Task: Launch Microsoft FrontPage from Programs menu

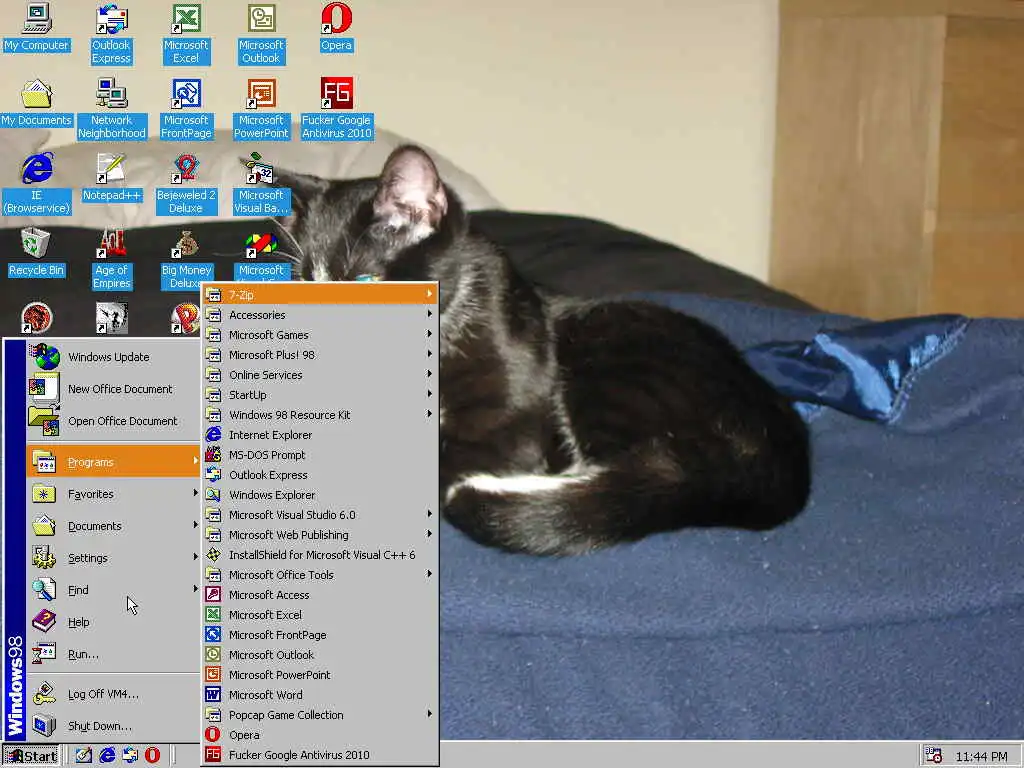Action: [320, 635]
